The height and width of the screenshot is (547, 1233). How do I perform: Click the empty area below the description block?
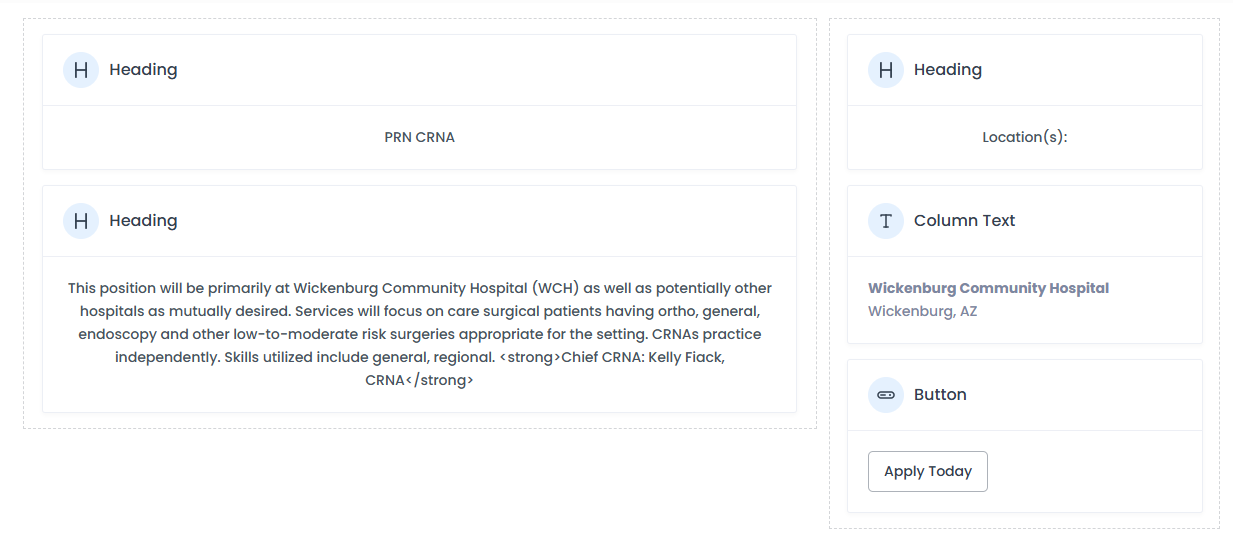pos(420,480)
